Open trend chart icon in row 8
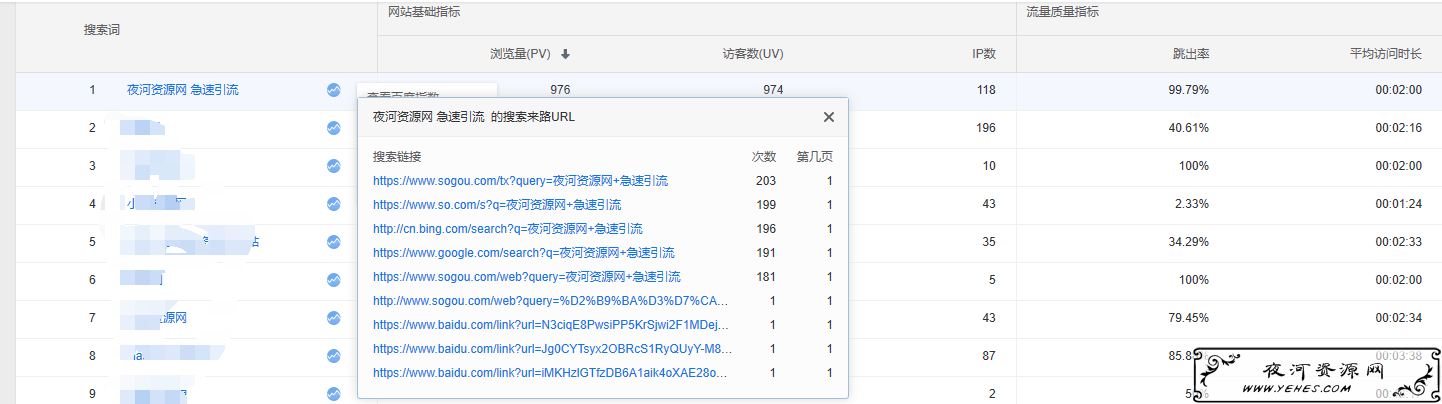1442x404 pixels. (x=333, y=356)
